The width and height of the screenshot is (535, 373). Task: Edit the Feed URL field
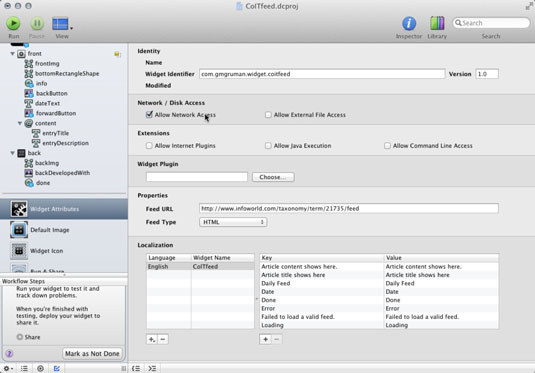click(349, 208)
